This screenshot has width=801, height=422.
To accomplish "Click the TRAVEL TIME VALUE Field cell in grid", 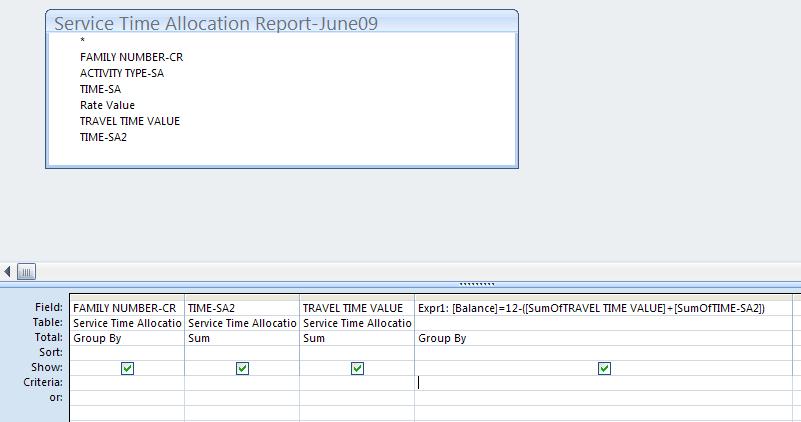I will point(357,308).
